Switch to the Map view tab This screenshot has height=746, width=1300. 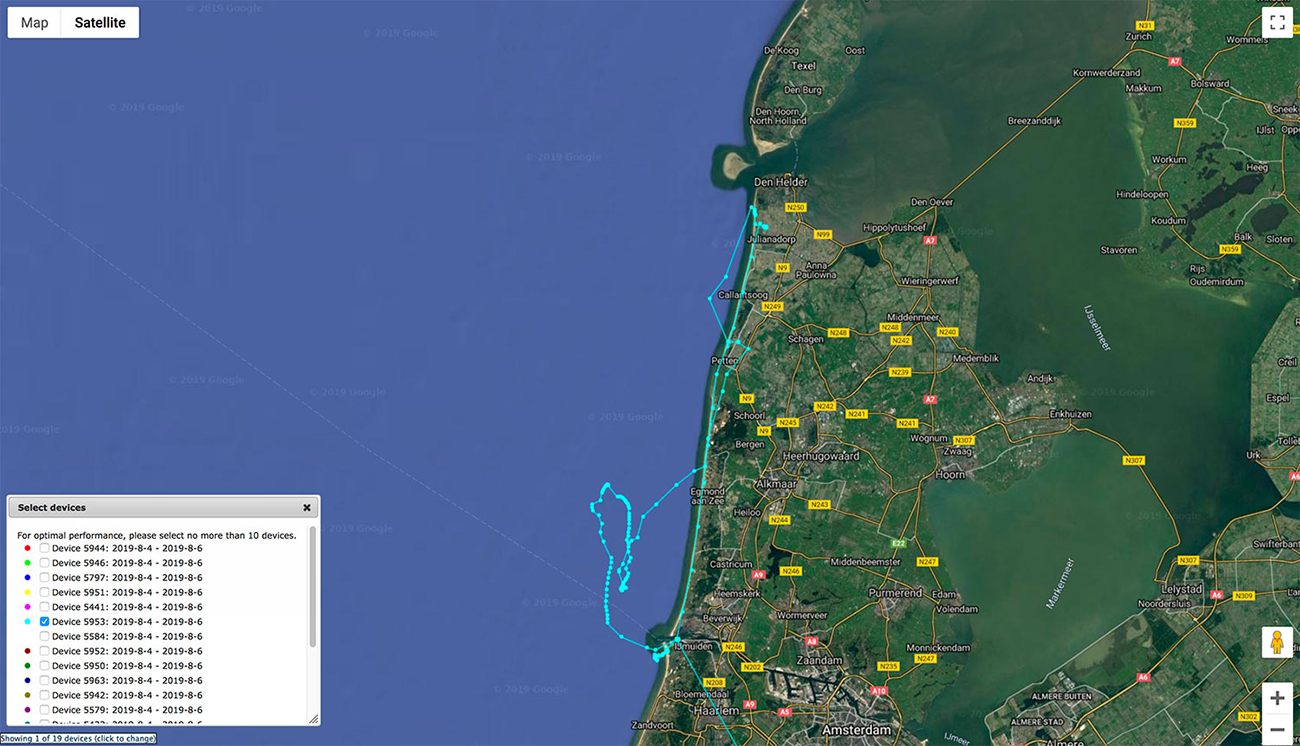(35, 23)
